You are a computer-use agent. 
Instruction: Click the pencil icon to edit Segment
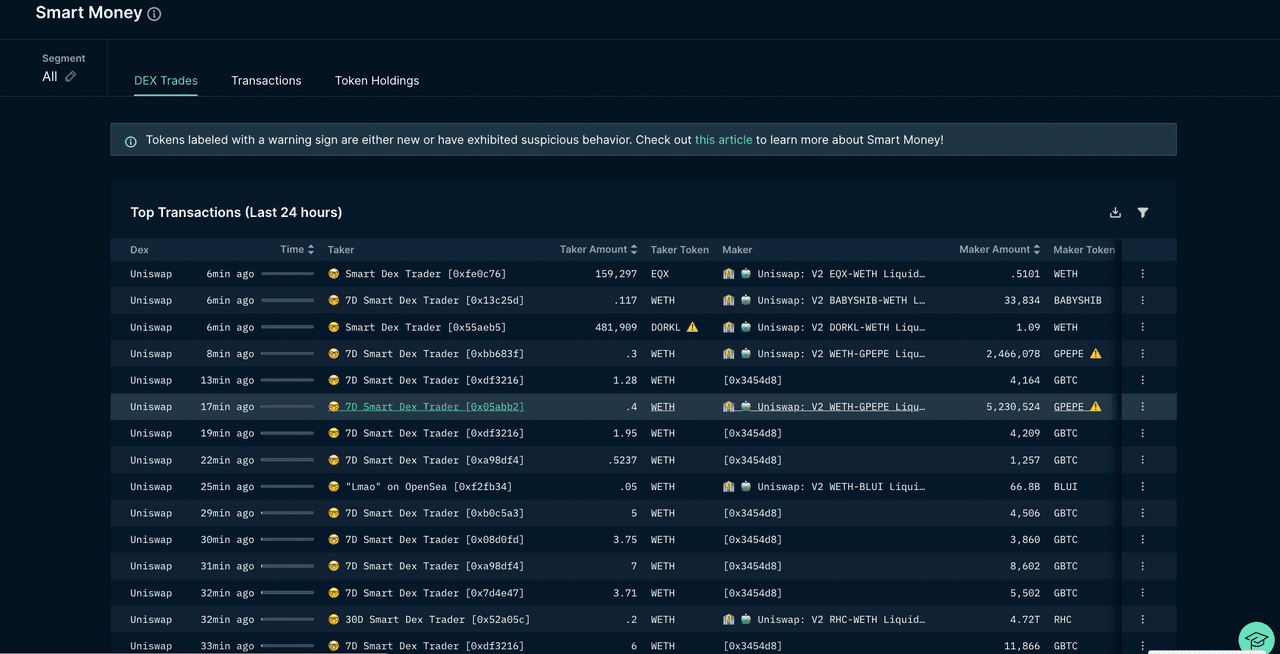point(70,77)
